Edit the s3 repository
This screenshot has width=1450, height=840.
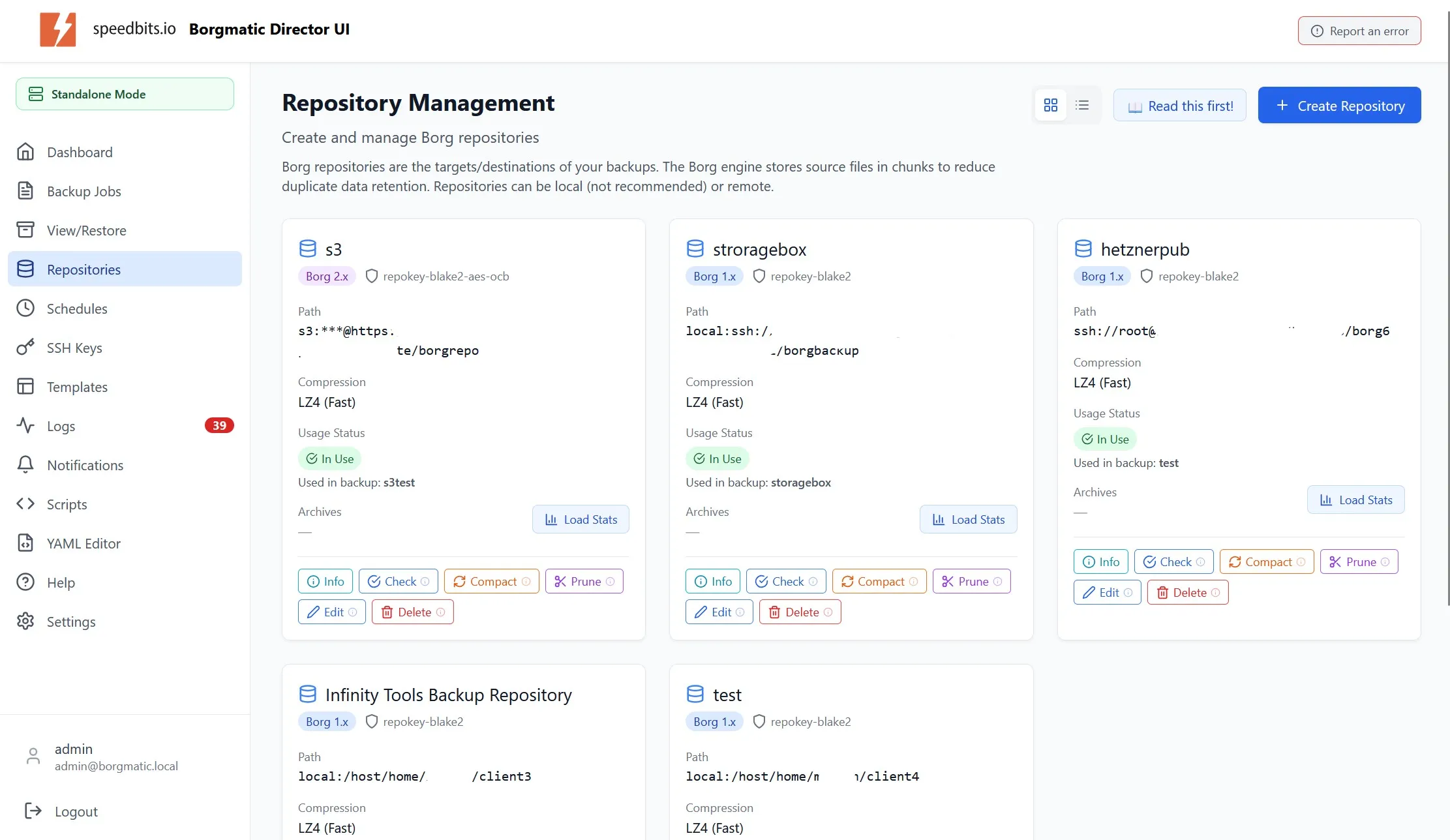[x=332, y=612]
